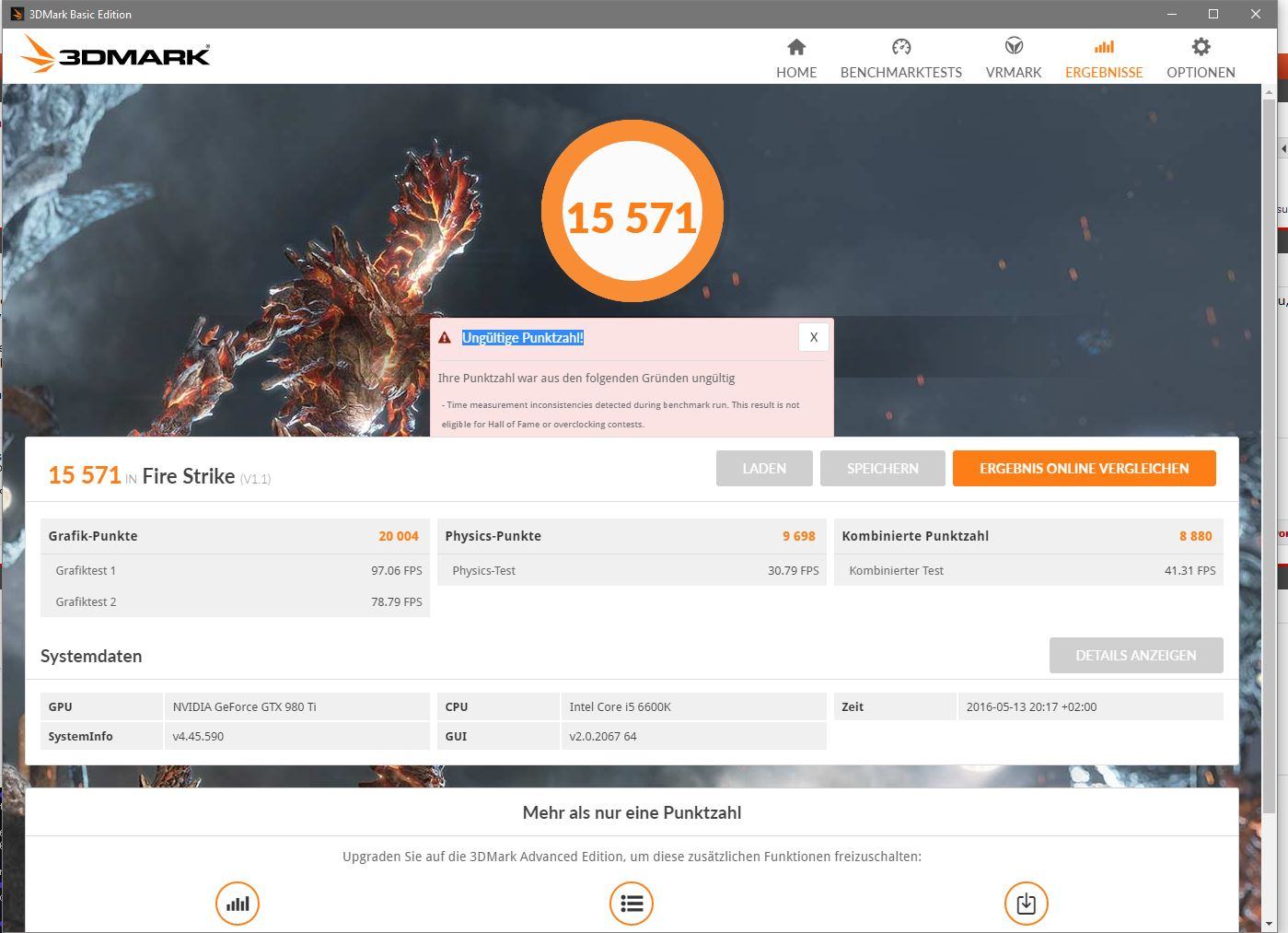This screenshot has height=933, width=1288.
Task: Click the bar chart feature icon at bottom
Action: 238,904
